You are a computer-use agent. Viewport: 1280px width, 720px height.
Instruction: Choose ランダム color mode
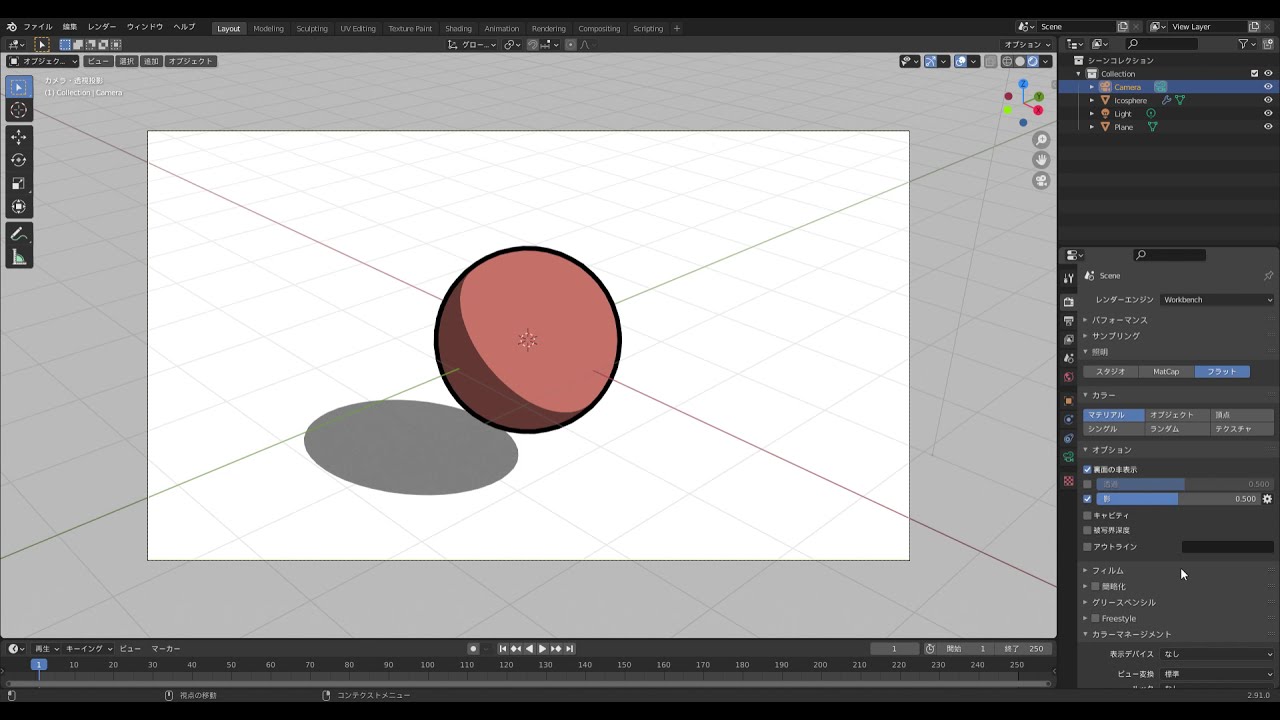pyautogui.click(x=1176, y=429)
